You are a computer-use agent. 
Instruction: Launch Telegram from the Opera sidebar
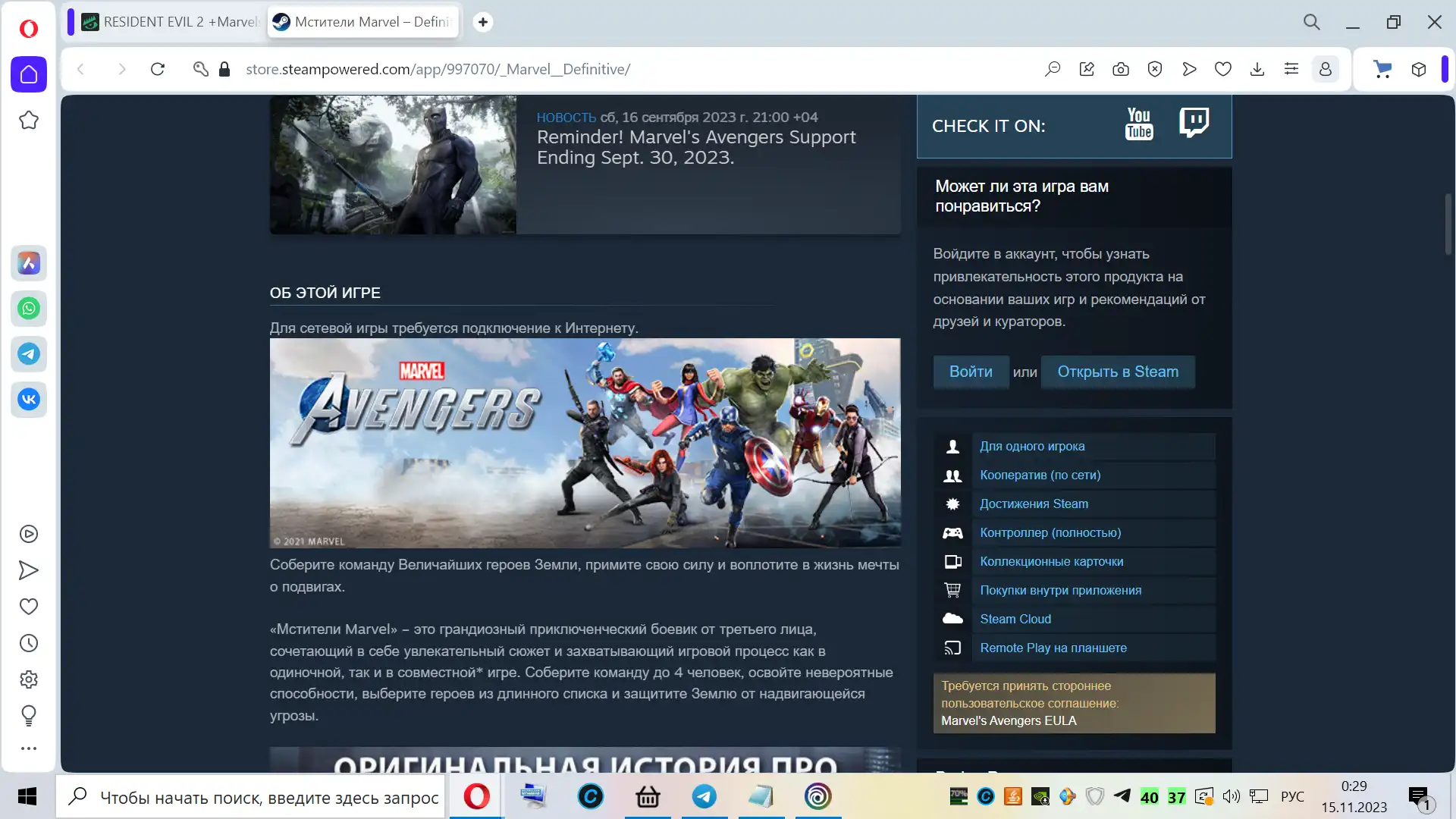(29, 354)
